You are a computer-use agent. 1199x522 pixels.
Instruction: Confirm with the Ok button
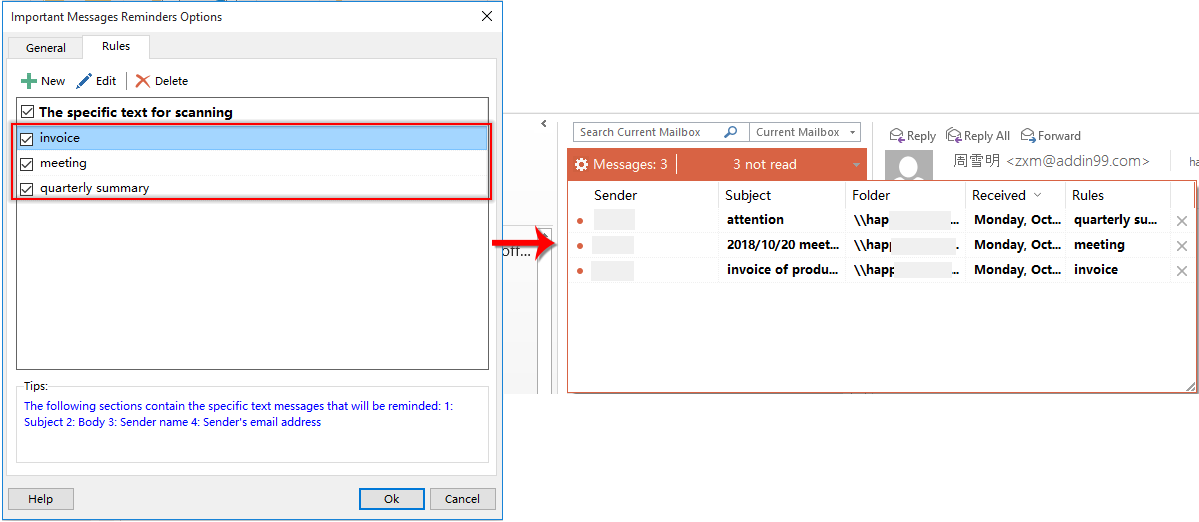click(x=392, y=499)
